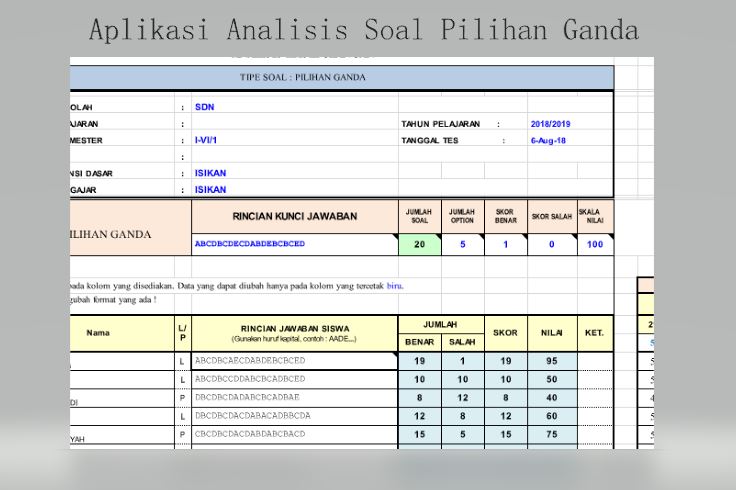
Task: Select the SALAH value '5' in the NILAI 75 row
Action: [x=462, y=434]
